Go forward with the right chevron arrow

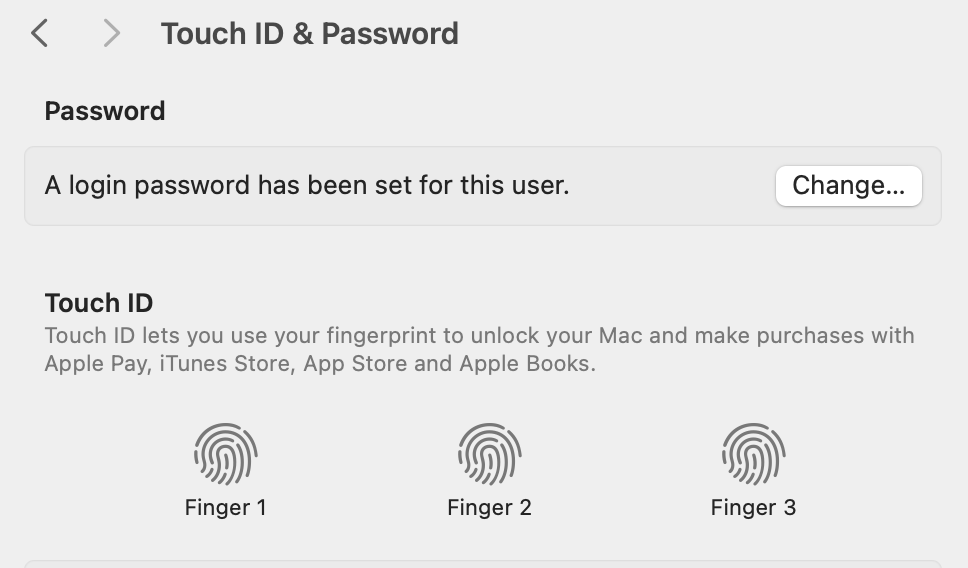(x=111, y=34)
